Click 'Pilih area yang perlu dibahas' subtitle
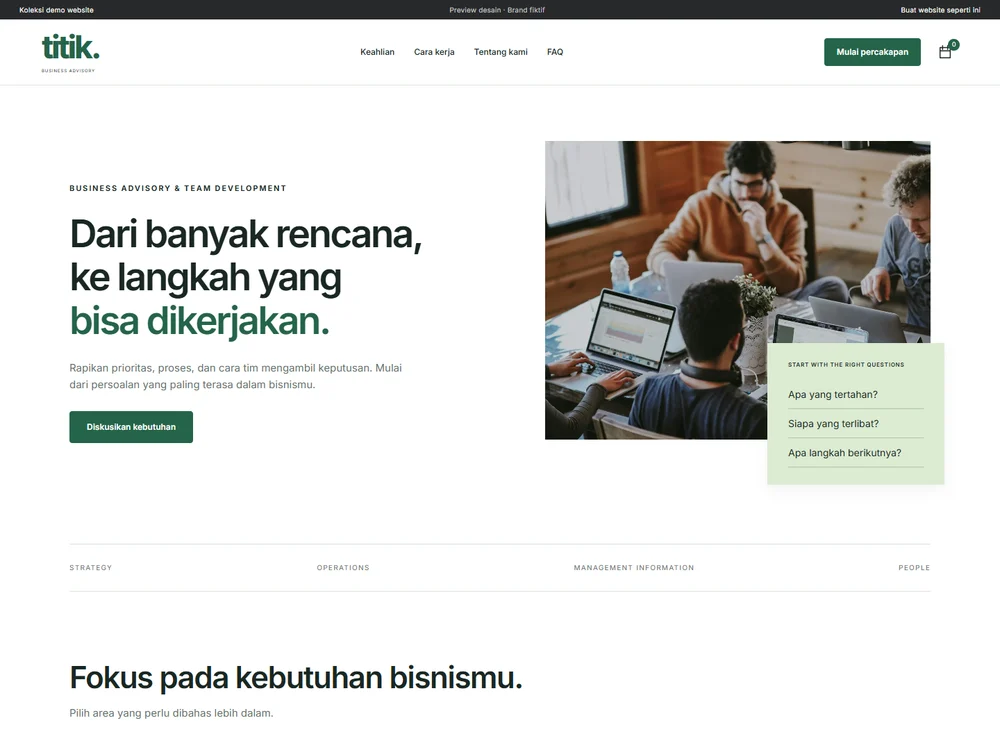This screenshot has height=750, width=1000. click(x=171, y=713)
